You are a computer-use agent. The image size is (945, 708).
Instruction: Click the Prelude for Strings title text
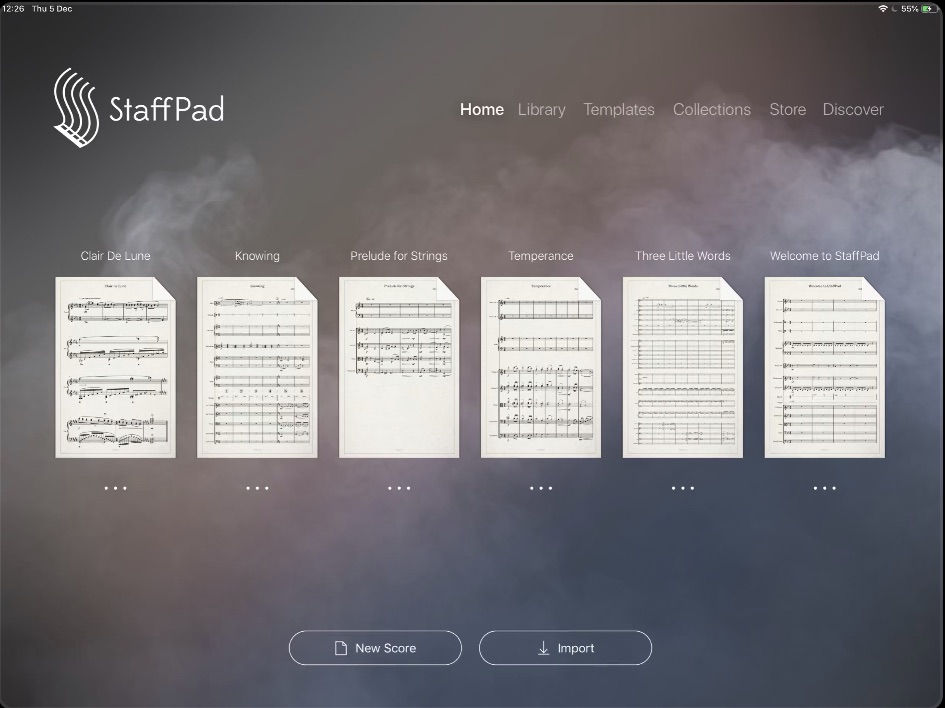tap(399, 256)
